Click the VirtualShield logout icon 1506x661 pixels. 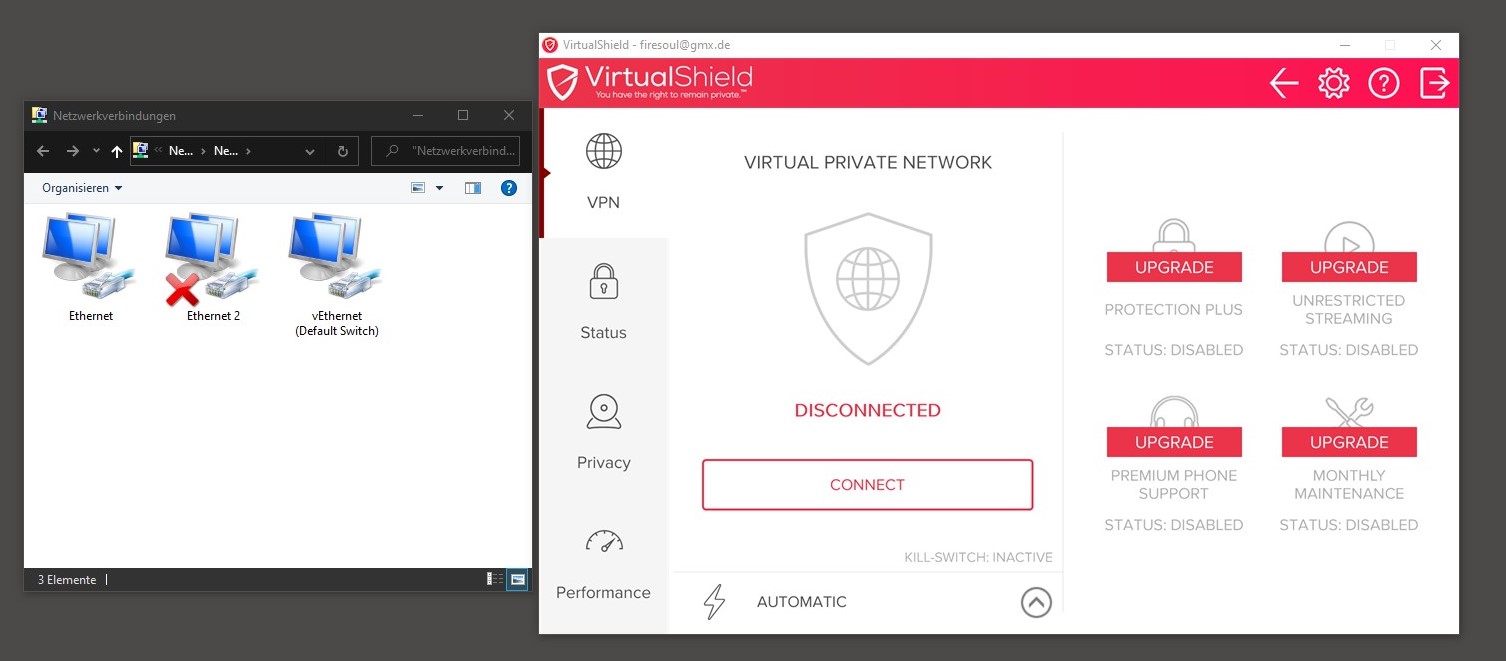[1434, 83]
